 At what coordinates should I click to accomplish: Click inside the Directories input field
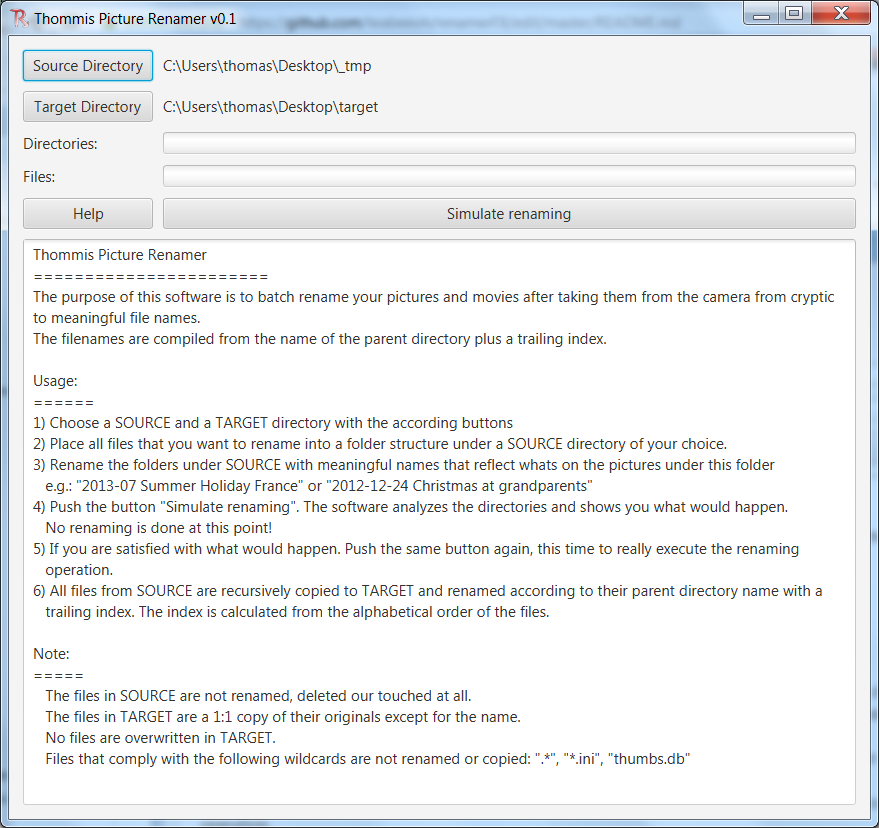[x=508, y=142]
